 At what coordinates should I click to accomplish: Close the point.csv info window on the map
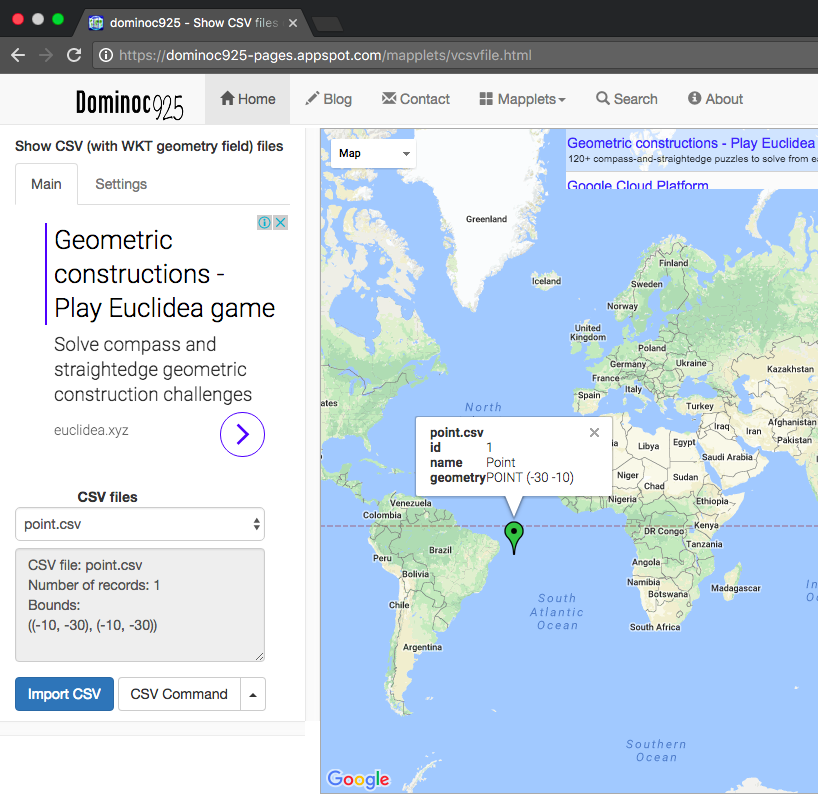[594, 432]
